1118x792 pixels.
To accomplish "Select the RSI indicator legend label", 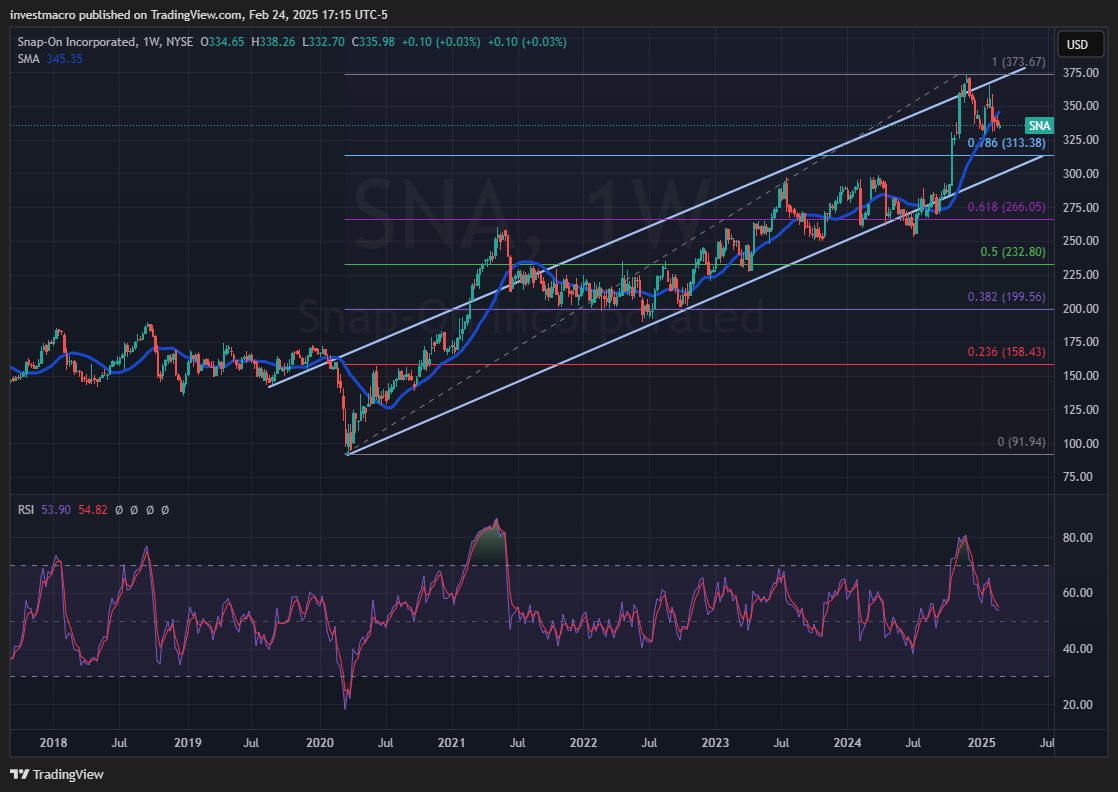I will coord(26,510).
